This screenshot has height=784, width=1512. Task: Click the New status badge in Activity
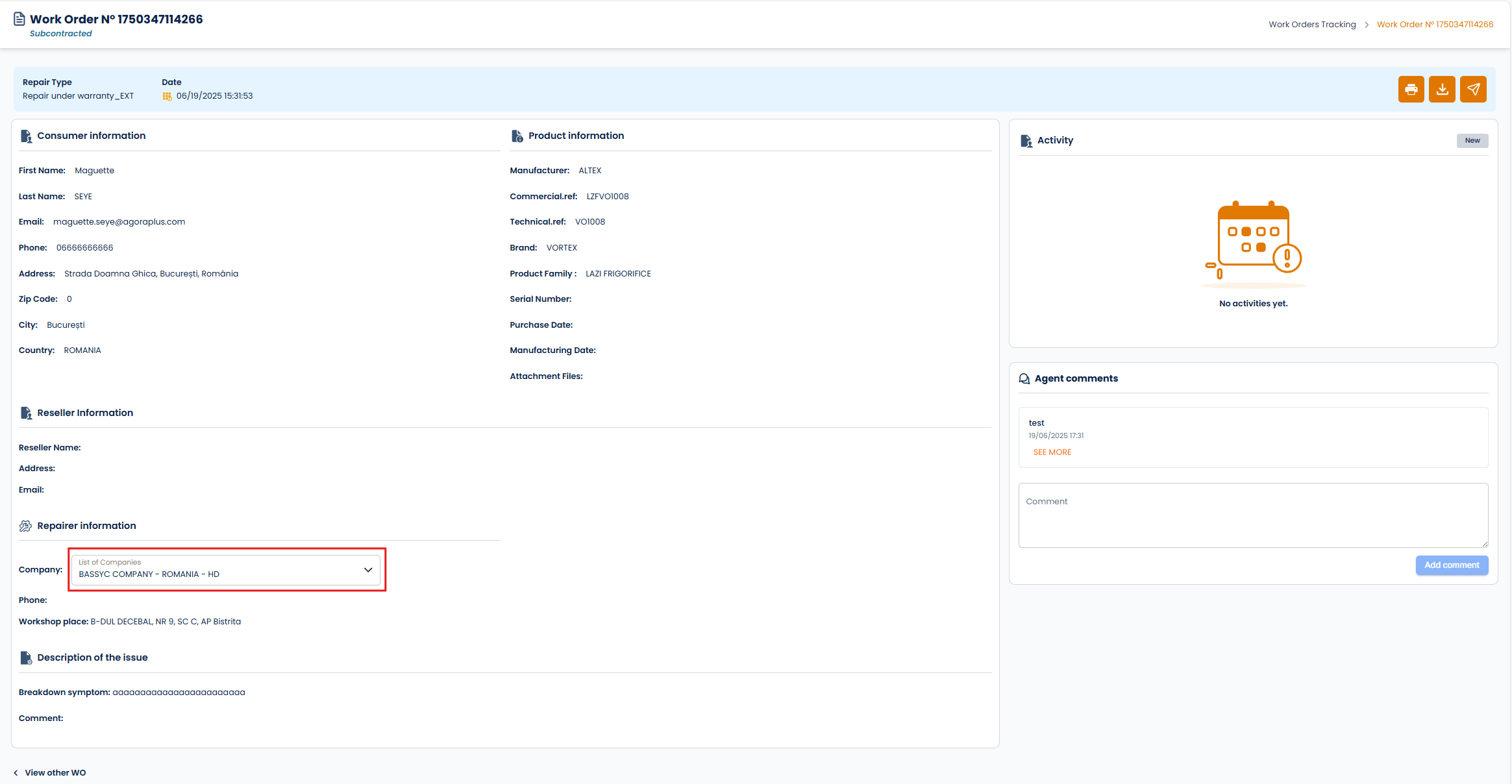(1472, 141)
